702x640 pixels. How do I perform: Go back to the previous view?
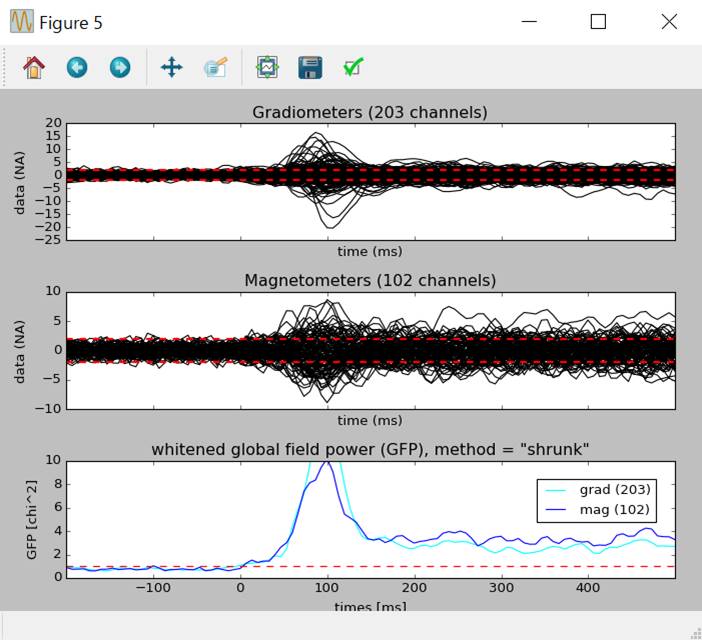tap(77, 67)
